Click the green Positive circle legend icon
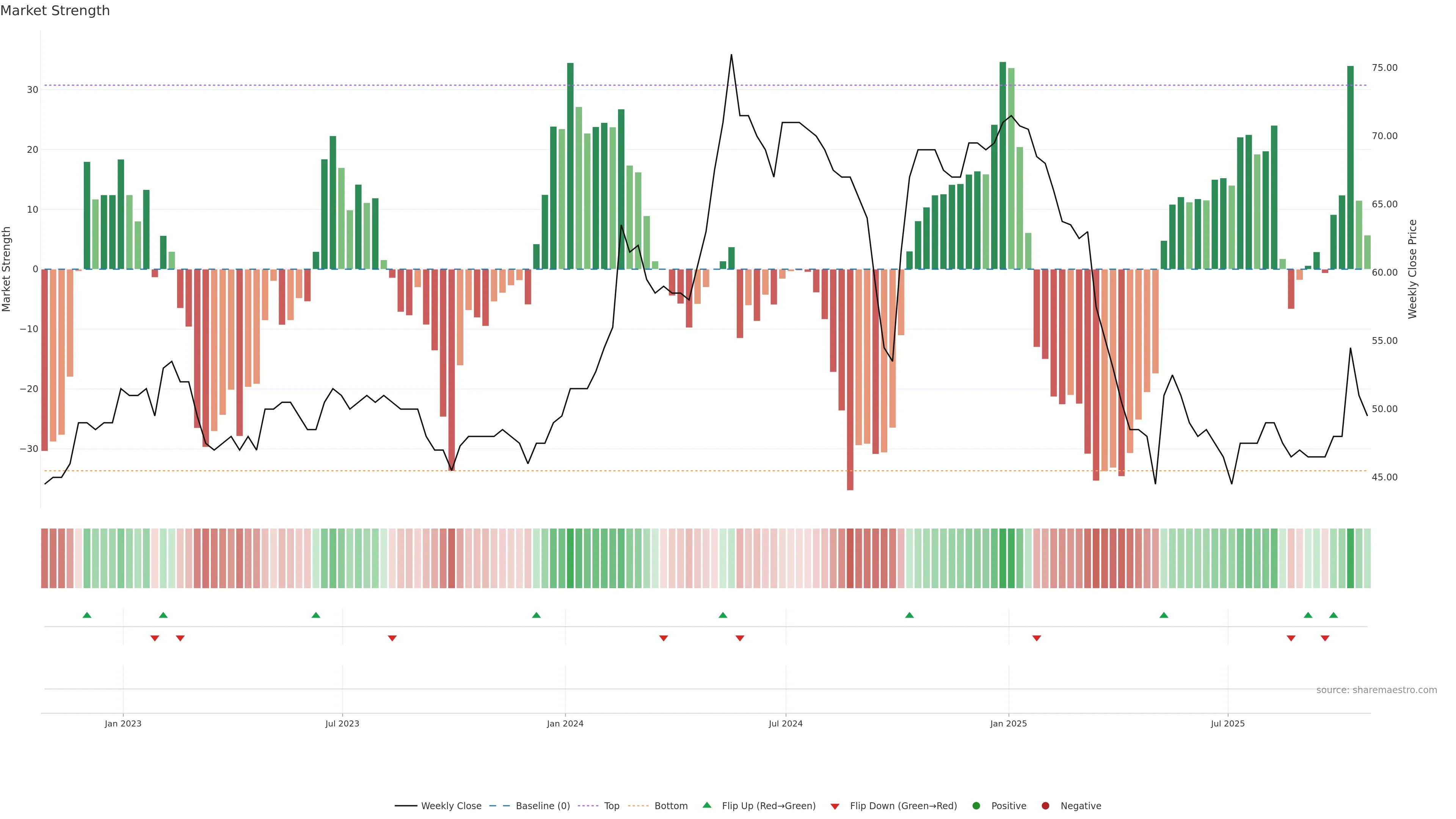Image resolution: width=1456 pixels, height=819 pixels. (x=976, y=805)
